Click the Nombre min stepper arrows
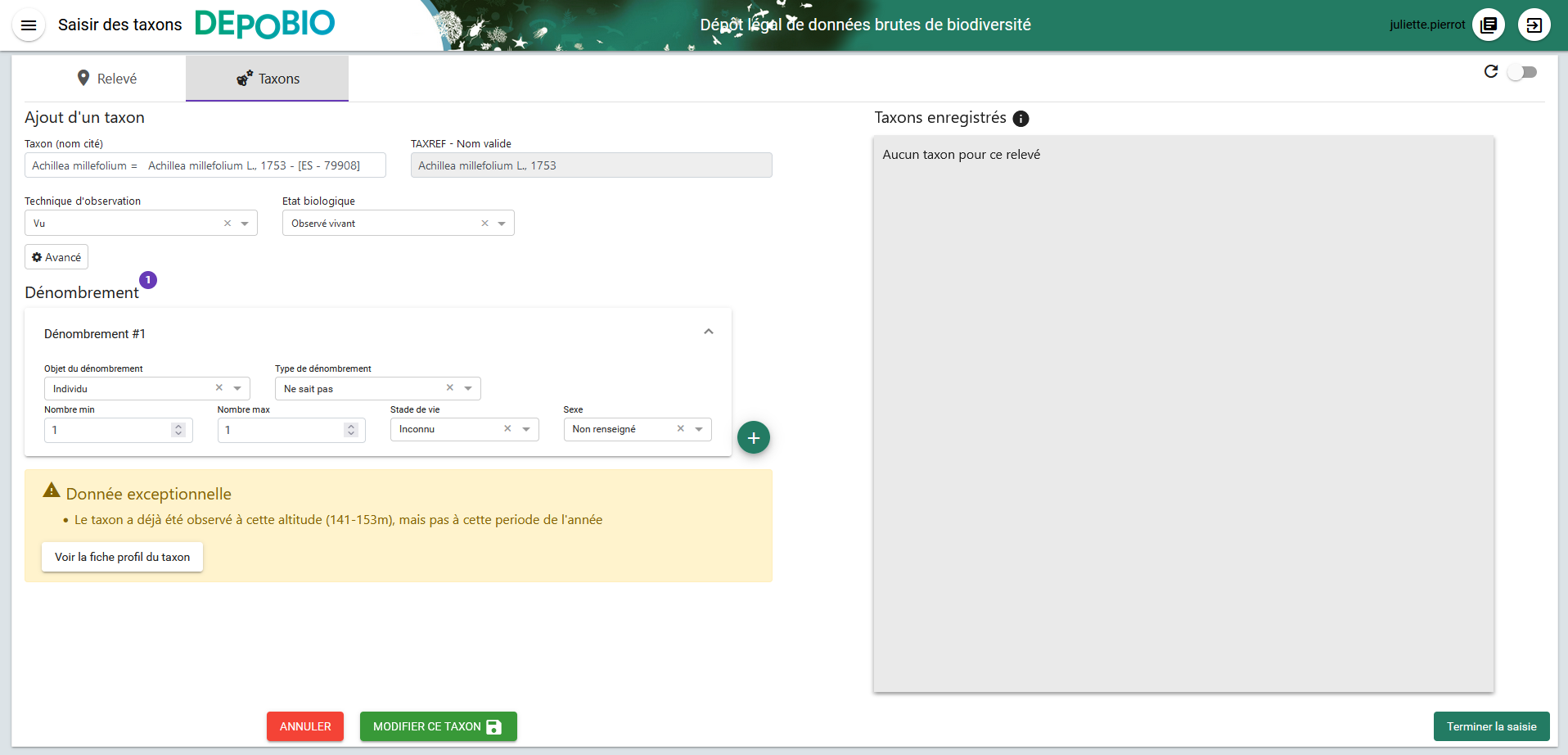This screenshot has width=1568, height=755. tap(178, 430)
